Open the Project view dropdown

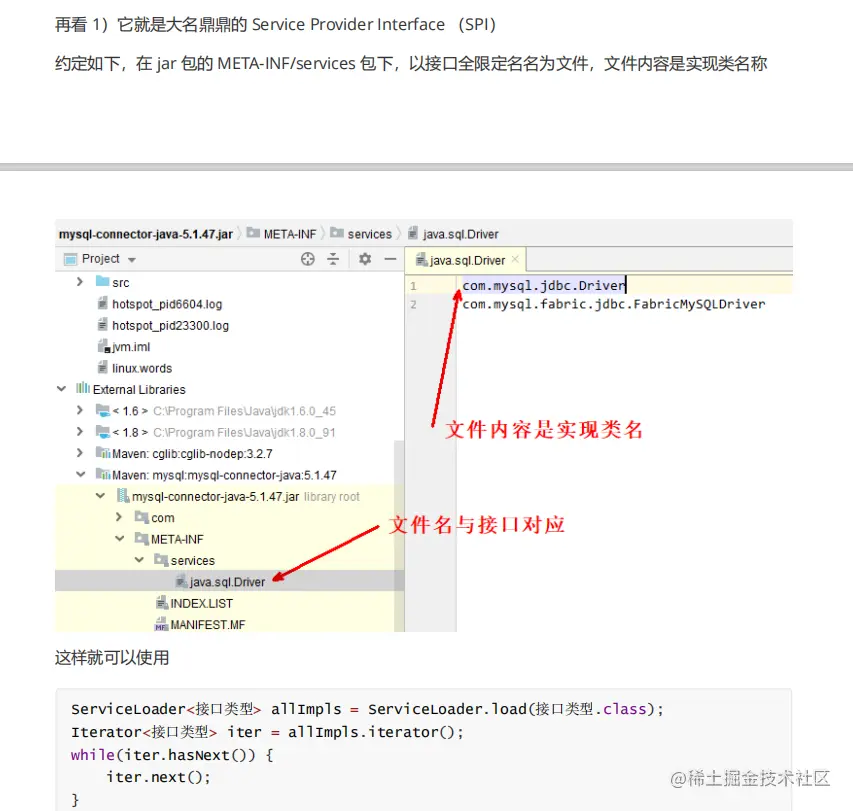coord(132,260)
